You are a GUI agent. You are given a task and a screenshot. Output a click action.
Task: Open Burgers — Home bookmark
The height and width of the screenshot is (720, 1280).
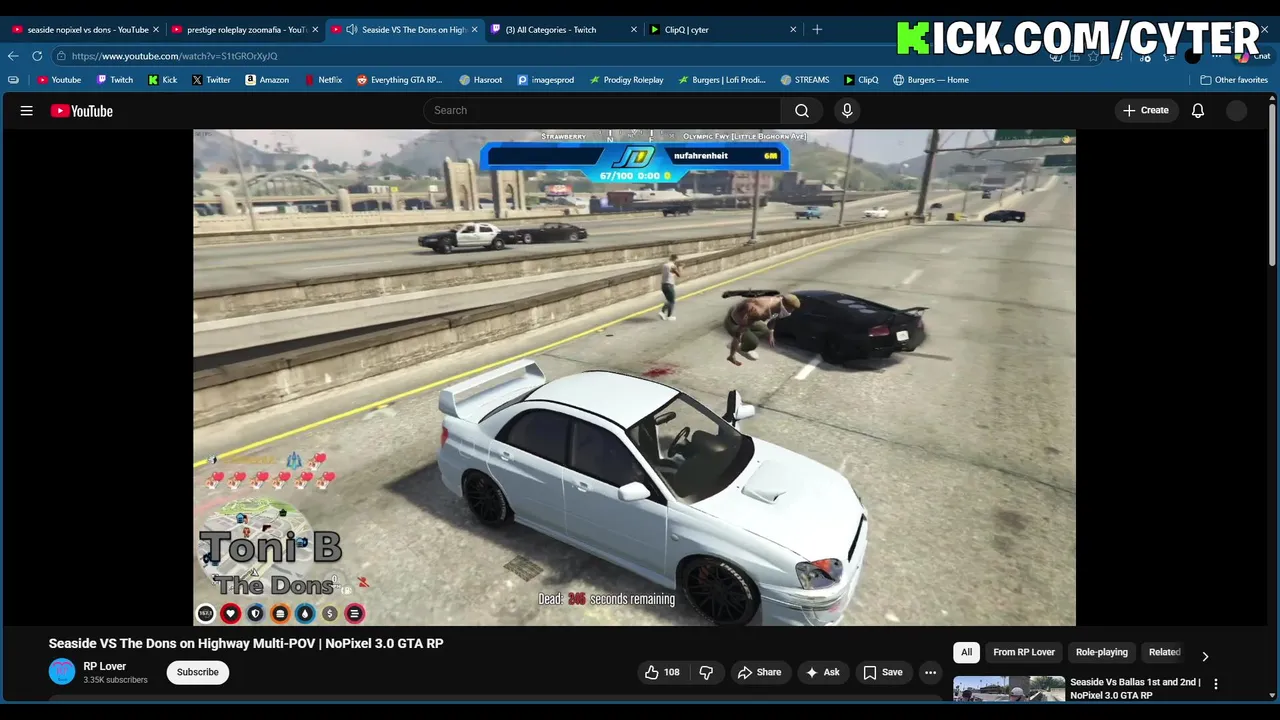pos(931,80)
